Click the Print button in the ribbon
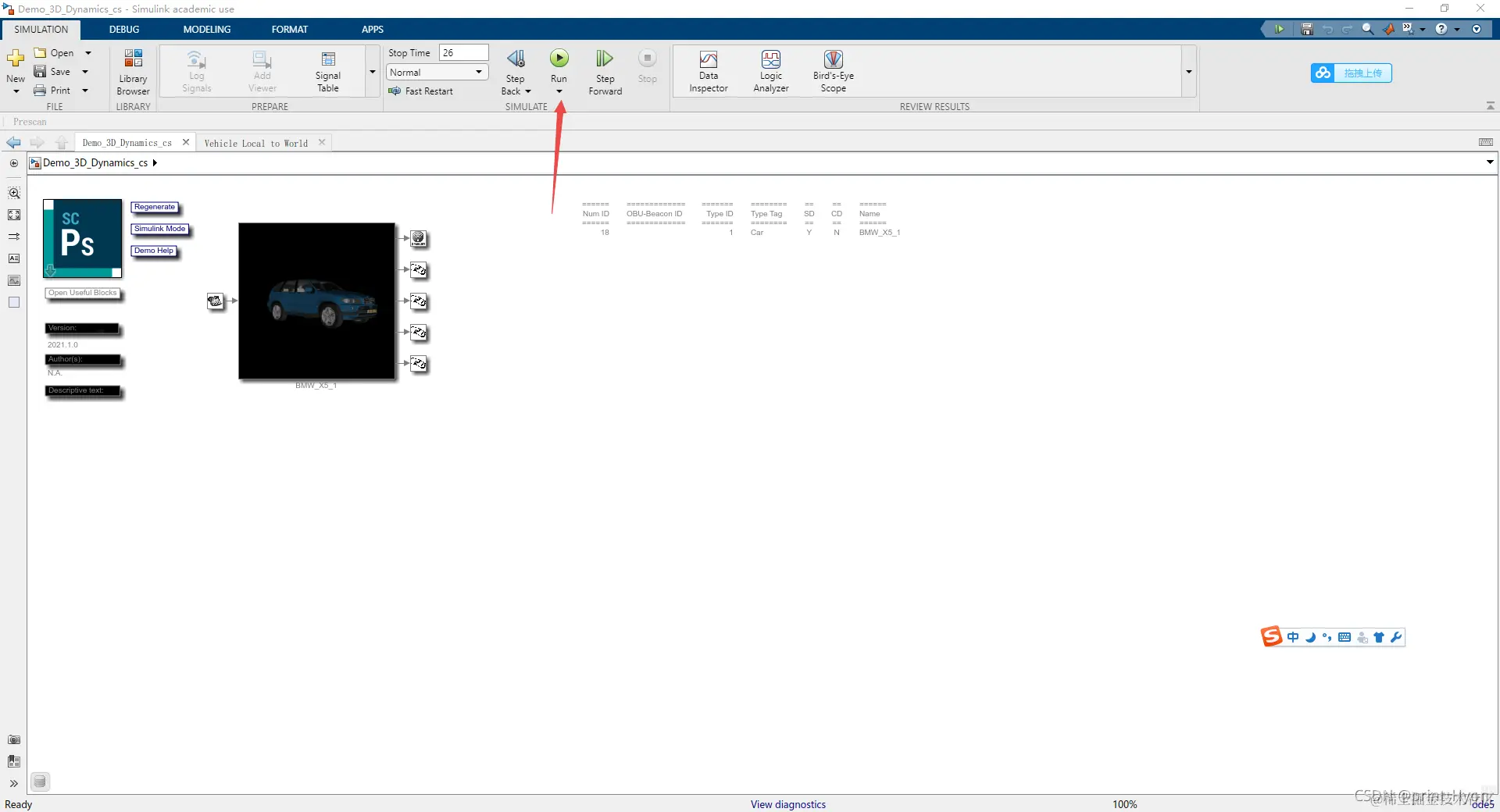Screen dimensions: 1500x812 (x=52, y=91)
